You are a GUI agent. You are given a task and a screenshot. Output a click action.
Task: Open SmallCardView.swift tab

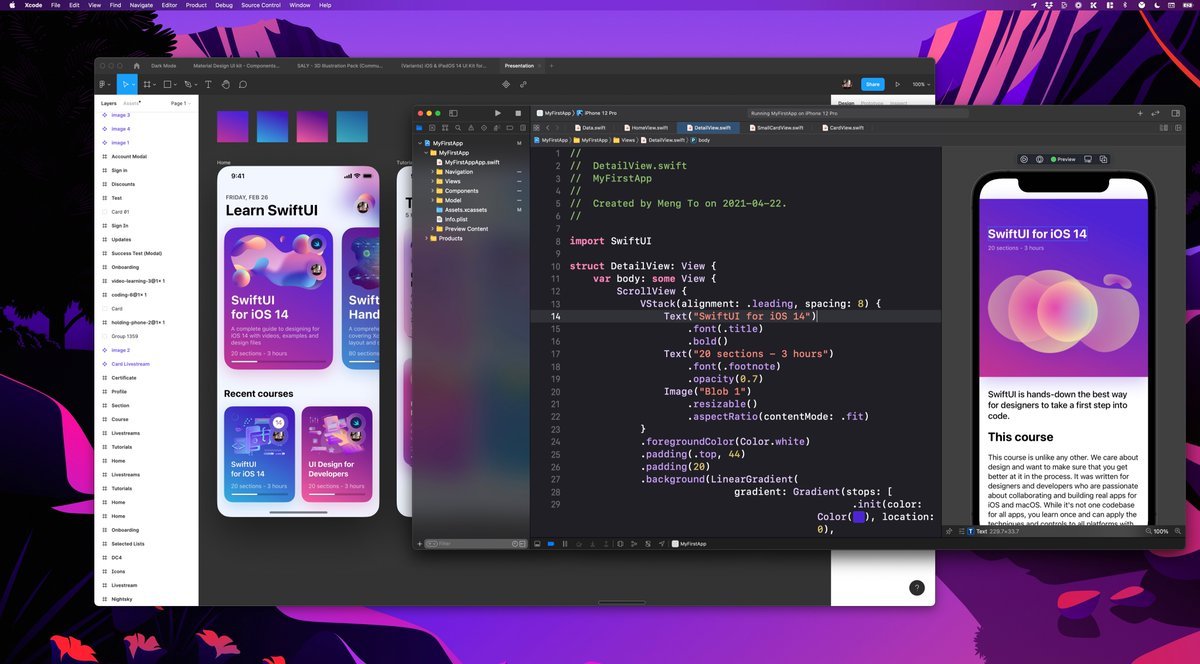[775, 128]
